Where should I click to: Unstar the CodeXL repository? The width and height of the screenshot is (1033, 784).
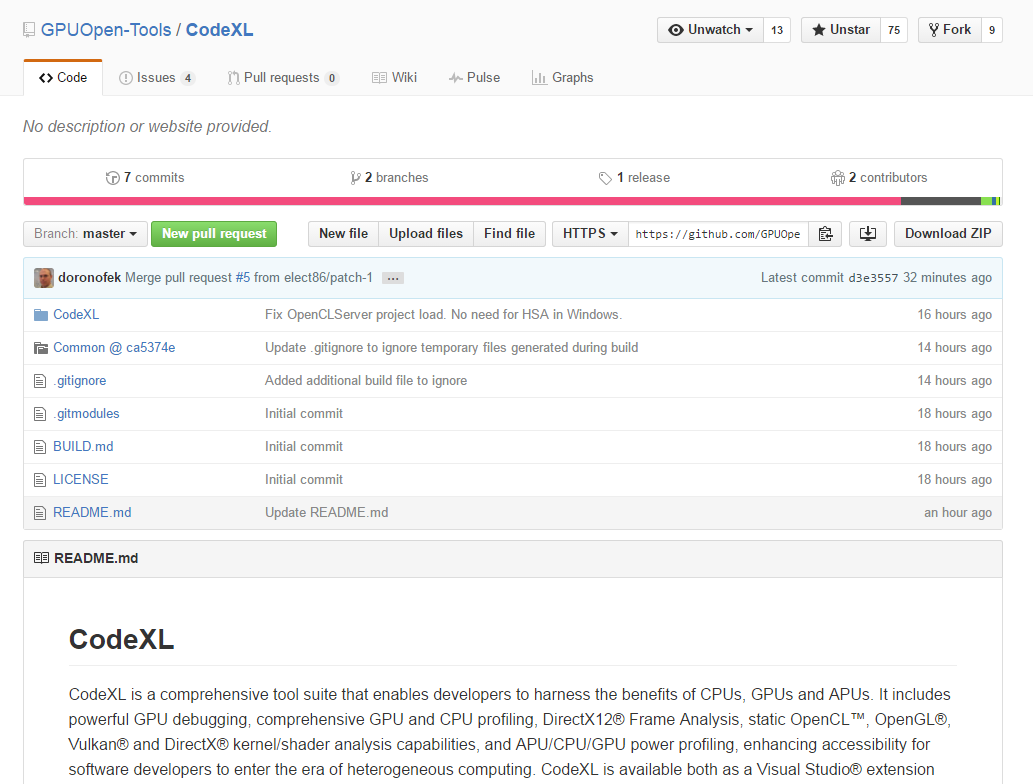pyautogui.click(x=840, y=29)
